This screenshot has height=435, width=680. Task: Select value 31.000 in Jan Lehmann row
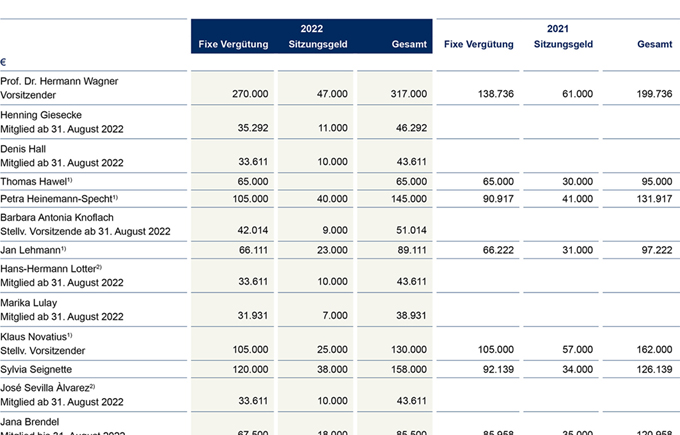click(x=577, y=250)
